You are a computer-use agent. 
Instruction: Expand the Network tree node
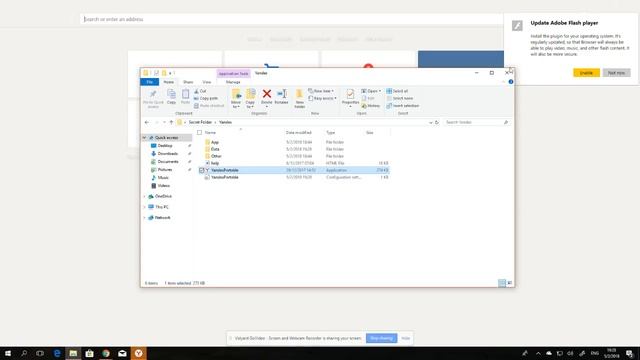144,218
